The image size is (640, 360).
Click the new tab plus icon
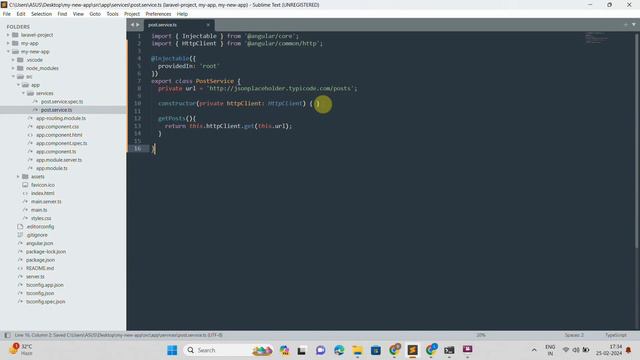point(626,25)
